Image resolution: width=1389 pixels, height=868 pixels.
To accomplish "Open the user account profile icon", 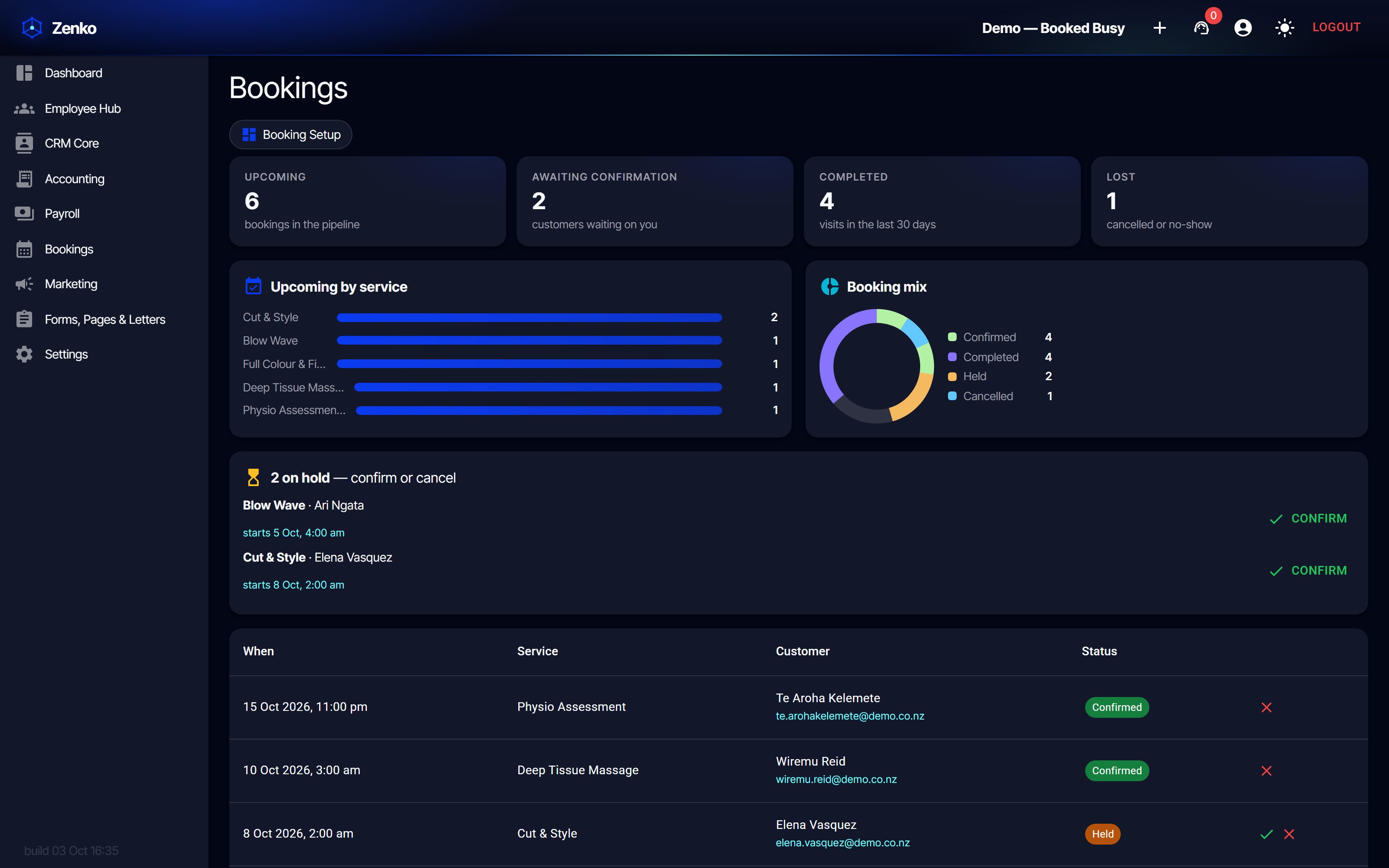I will [1243, 27].
